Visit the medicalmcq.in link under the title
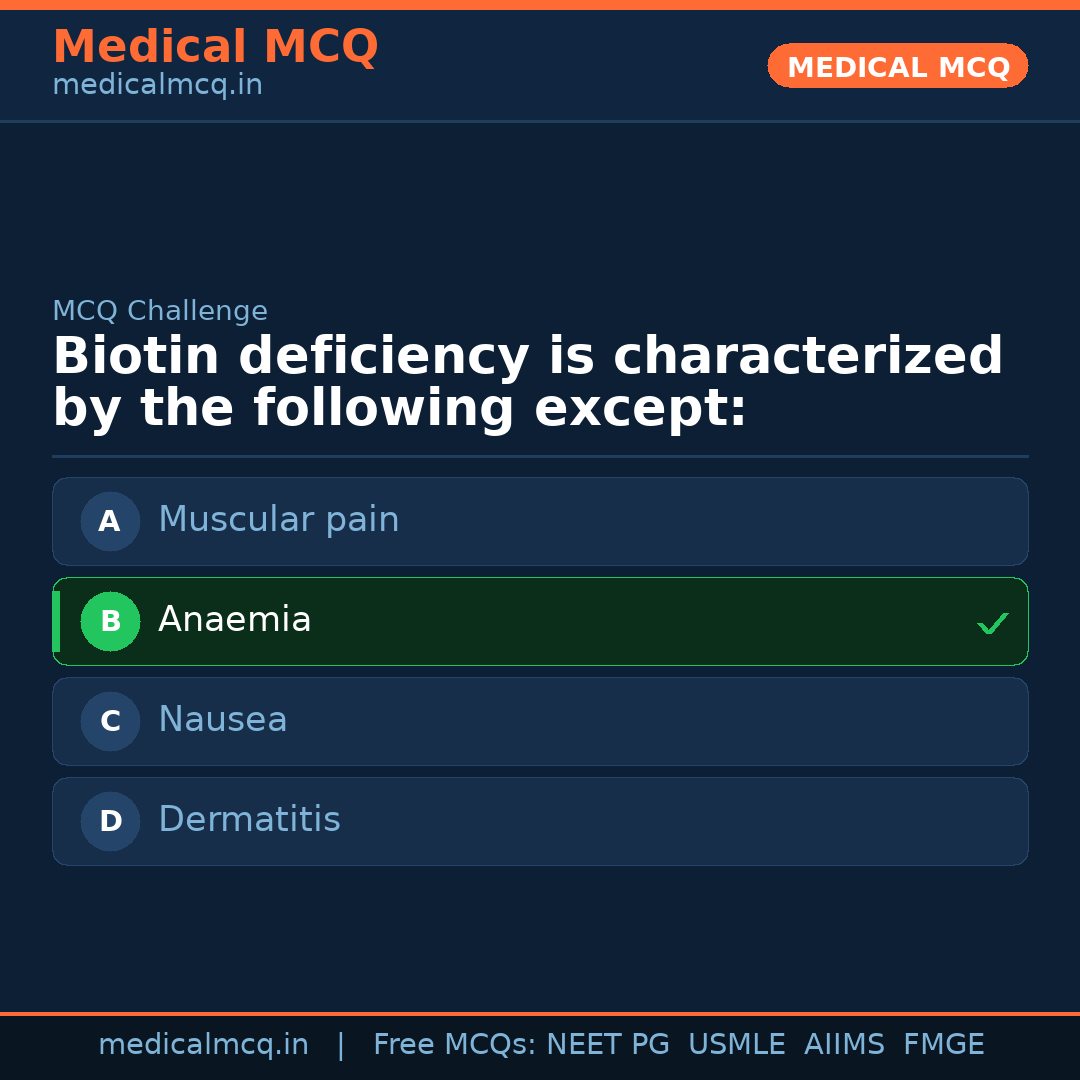Image resolution: width=1080 pixels, height=1080 pixels. (x=157, y=86)
